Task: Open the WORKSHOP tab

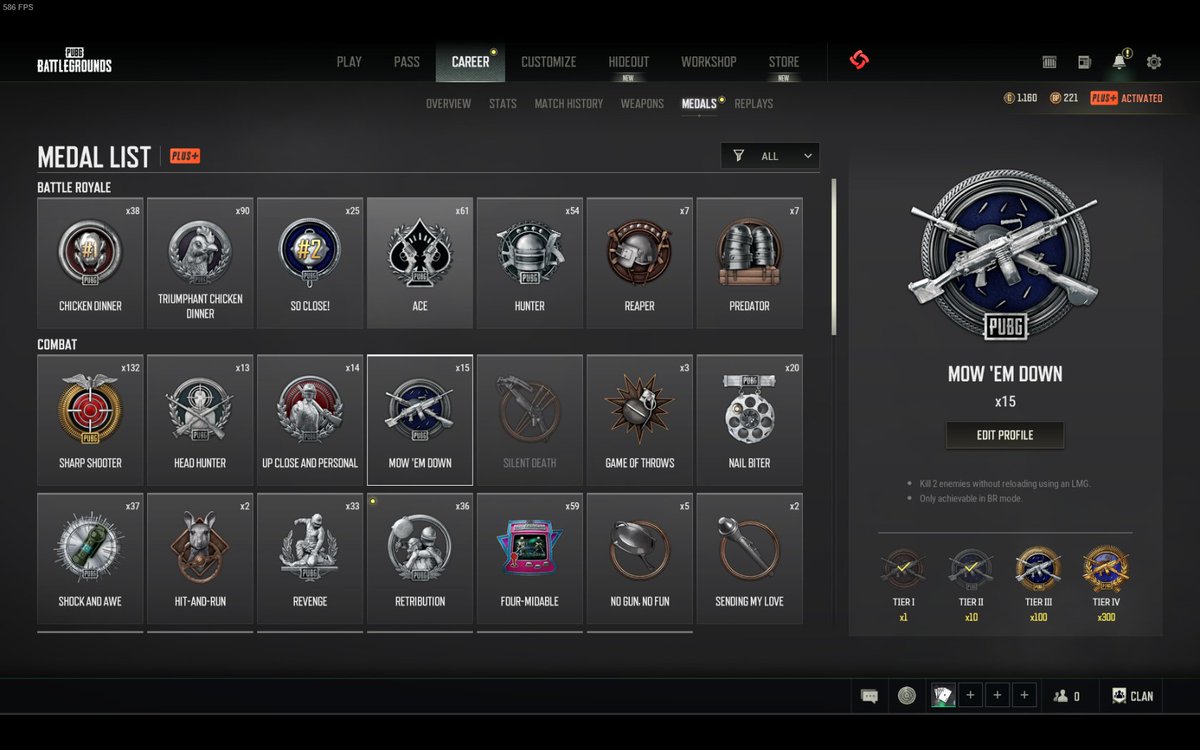Action: (x=709, y=62)
